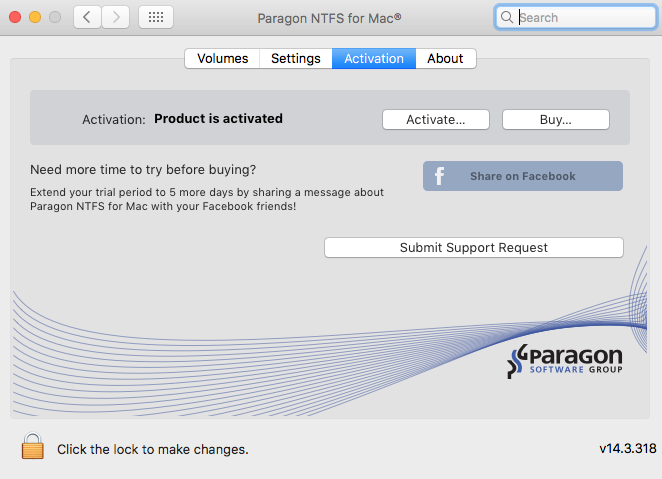Click the magnifying glass search icon
This screenshot has width=662, height=479.
pyautogui.click(x=507, y=17)
